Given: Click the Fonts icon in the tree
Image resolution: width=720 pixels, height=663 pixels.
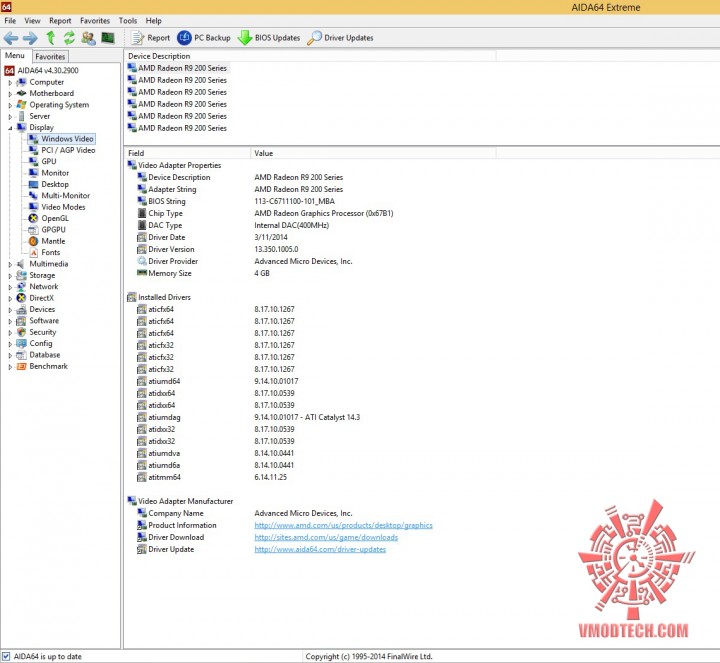Looking at the screenshot, I should tap(33, 253).
